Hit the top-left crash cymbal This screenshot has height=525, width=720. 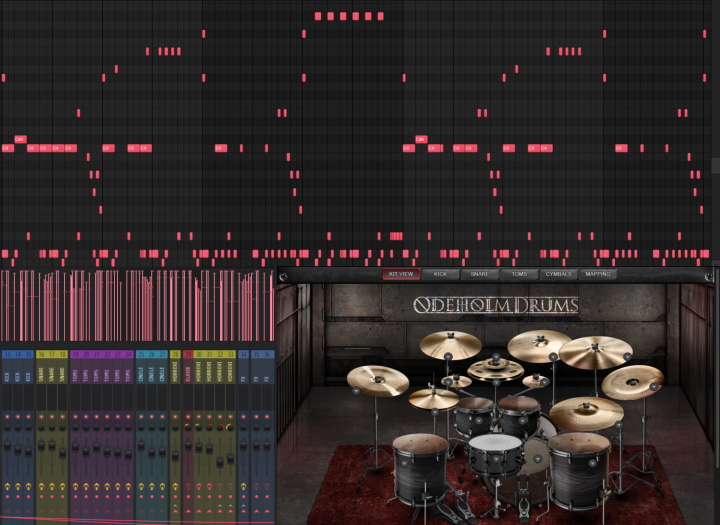tap(450, 344)
